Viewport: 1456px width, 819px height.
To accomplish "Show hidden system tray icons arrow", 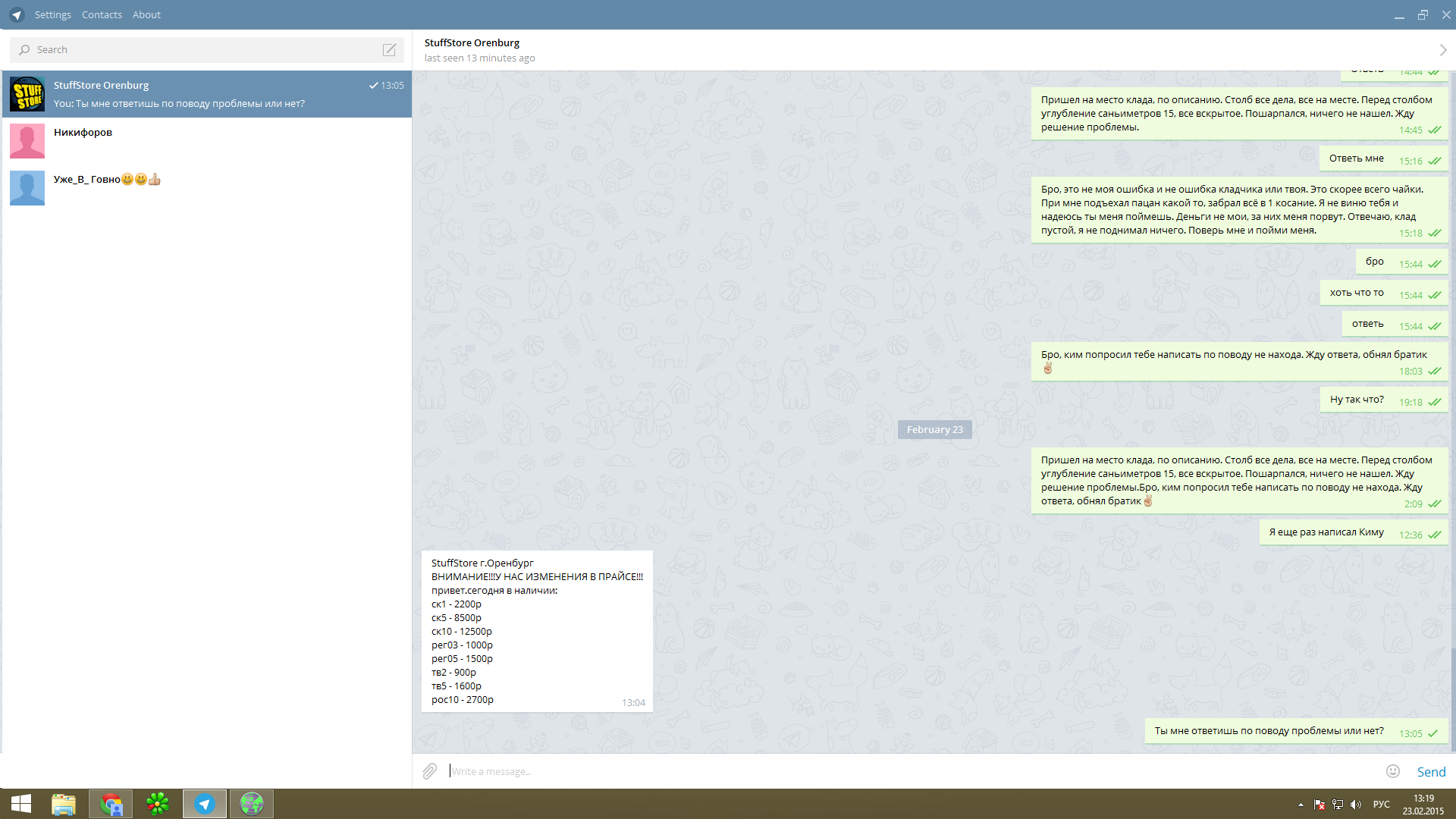I will tap(1301, 805).
